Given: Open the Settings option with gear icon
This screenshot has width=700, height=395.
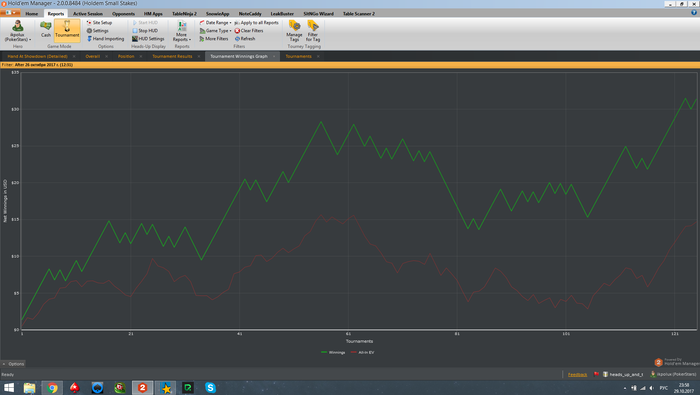Looking at the screenshot, I should click(x=98, y=31).
